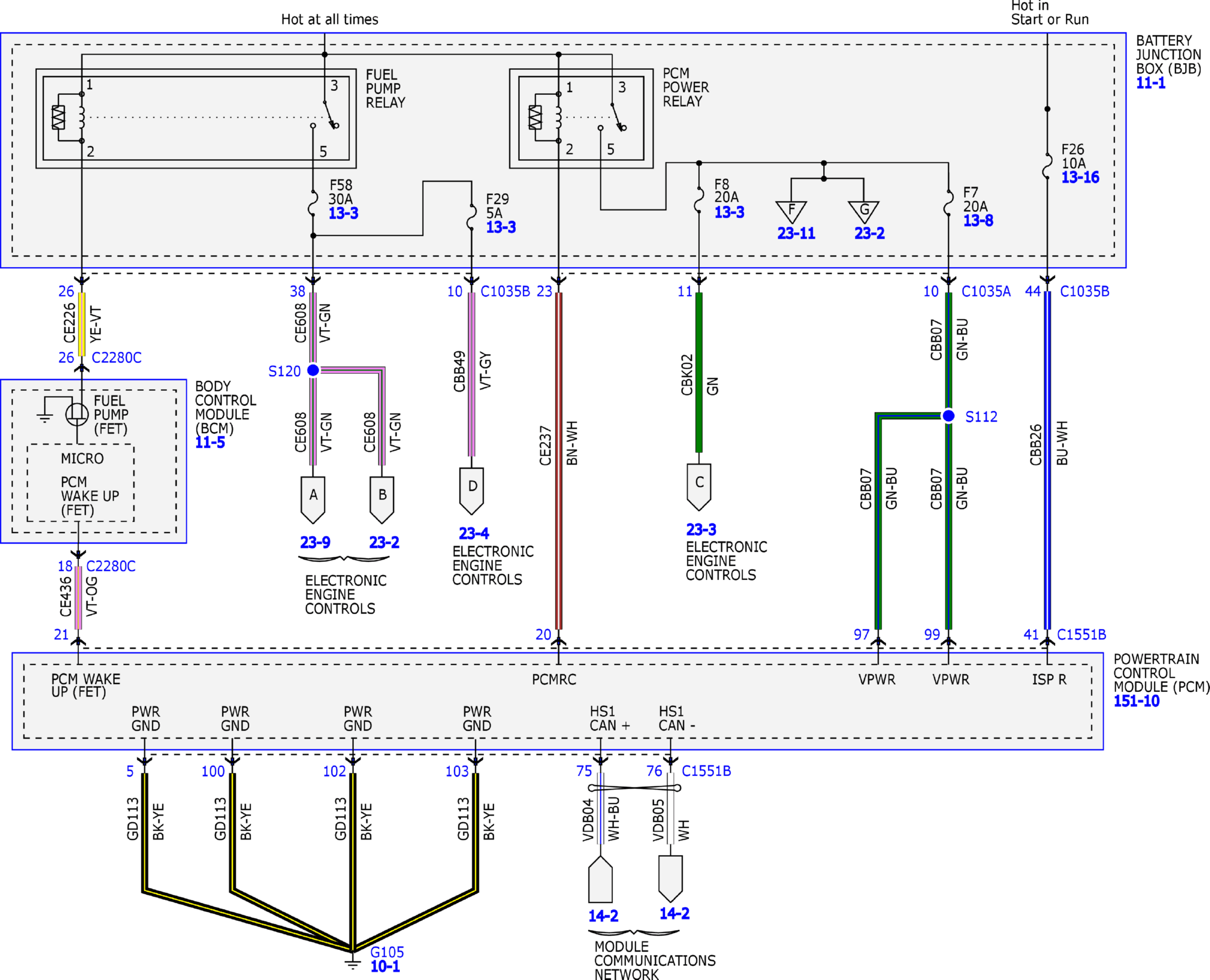The image size is (1210, 980).
Task: Select the GD113 BK-YE wire at pin 5
Action: tap(144, 832)
